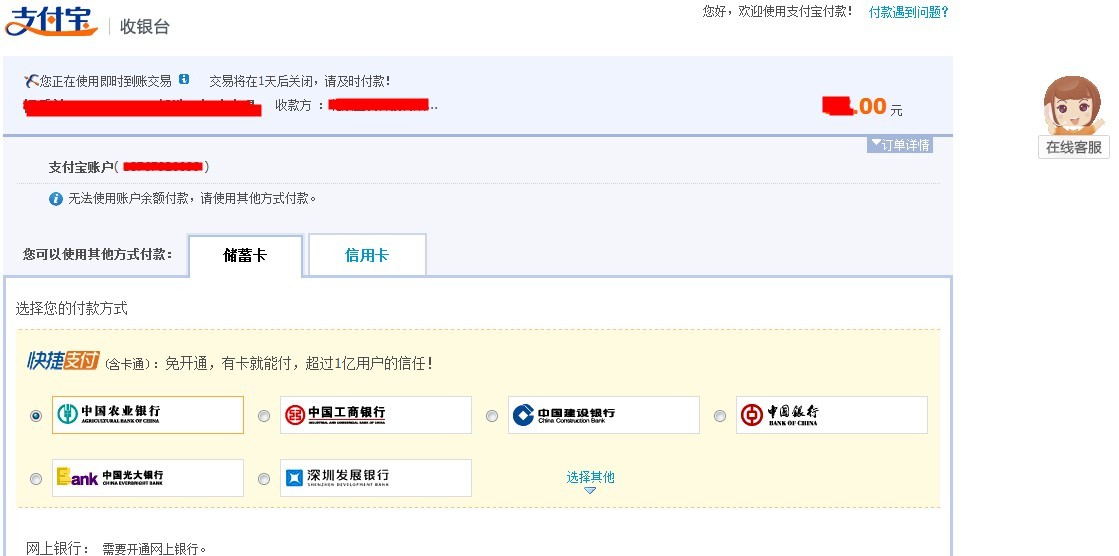Click the 您可以使用其他方式付款 label
Viewport: 1119px width, 556px height.
pyautogui.click(x=97, y=254)
